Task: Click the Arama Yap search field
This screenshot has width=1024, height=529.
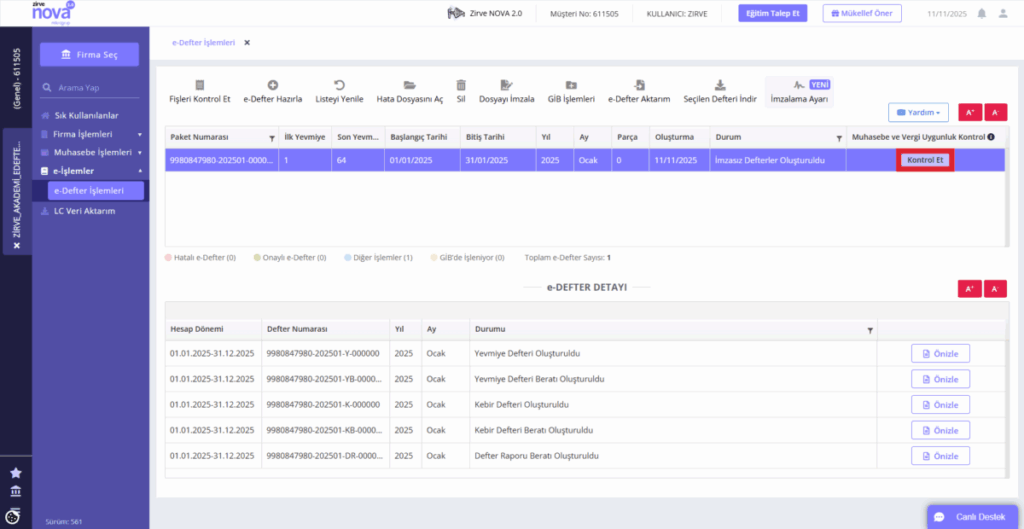Action: click(89, 88)
